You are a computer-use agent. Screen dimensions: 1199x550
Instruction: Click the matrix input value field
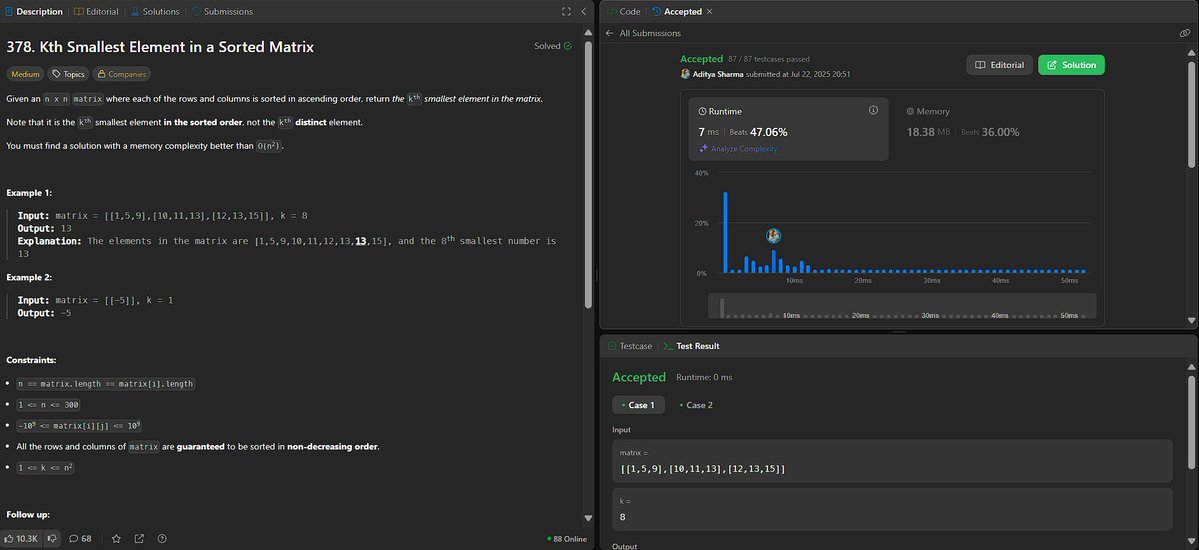(892, 461)
